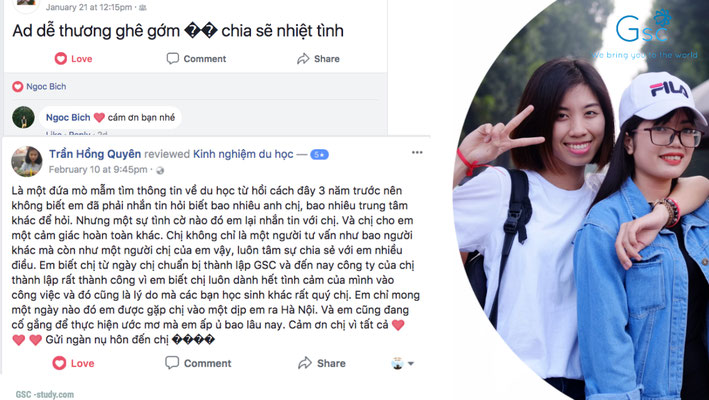Click the GSC logo in the photo
The height and width of the screenshot is (400, 709).
click(x=644, y=26)
